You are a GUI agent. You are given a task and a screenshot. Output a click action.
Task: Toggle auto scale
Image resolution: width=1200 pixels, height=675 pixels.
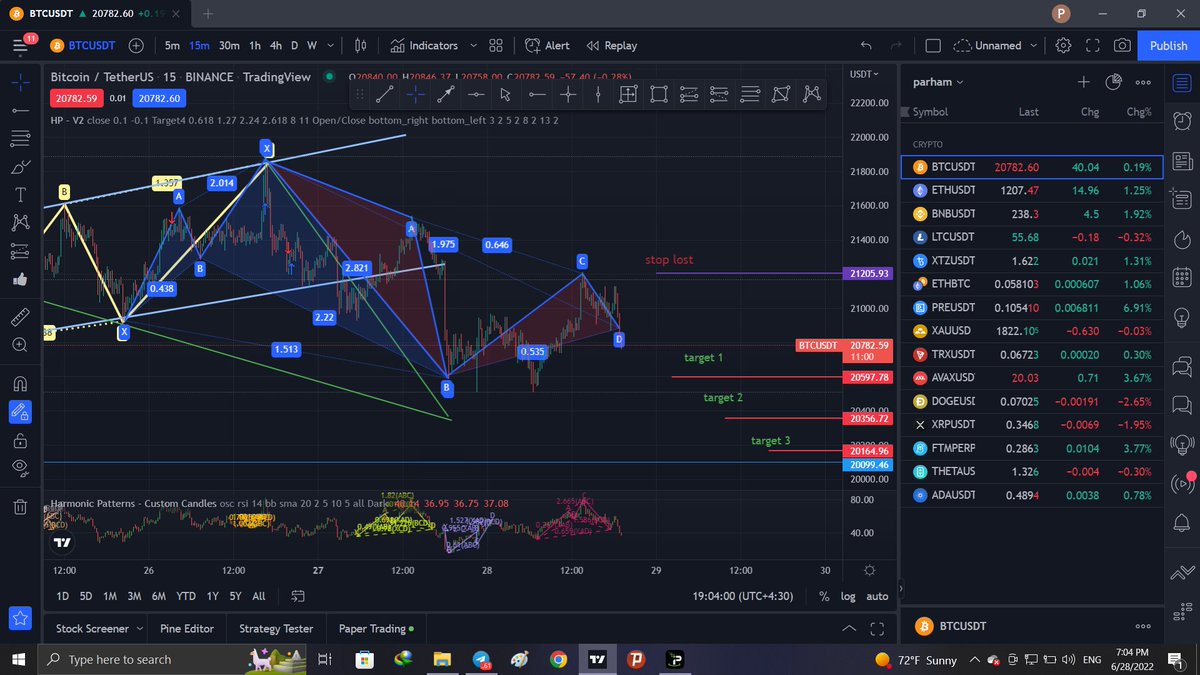[877, 596]
